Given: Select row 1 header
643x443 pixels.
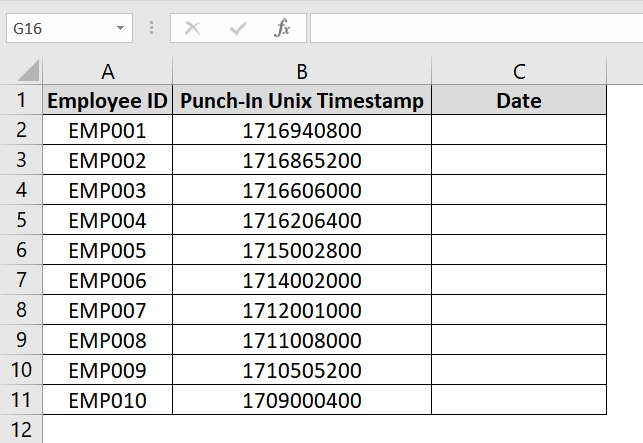Looking at the screenshot, I should point(21,100).
